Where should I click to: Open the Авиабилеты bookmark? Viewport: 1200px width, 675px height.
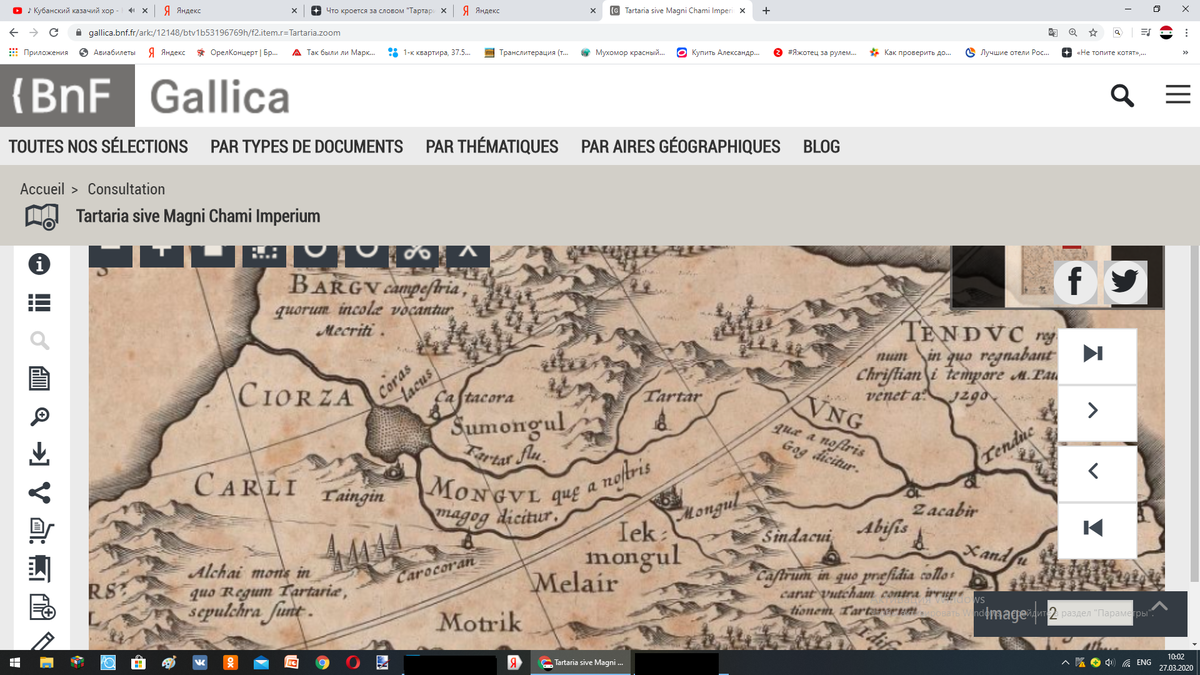point(106,52)
